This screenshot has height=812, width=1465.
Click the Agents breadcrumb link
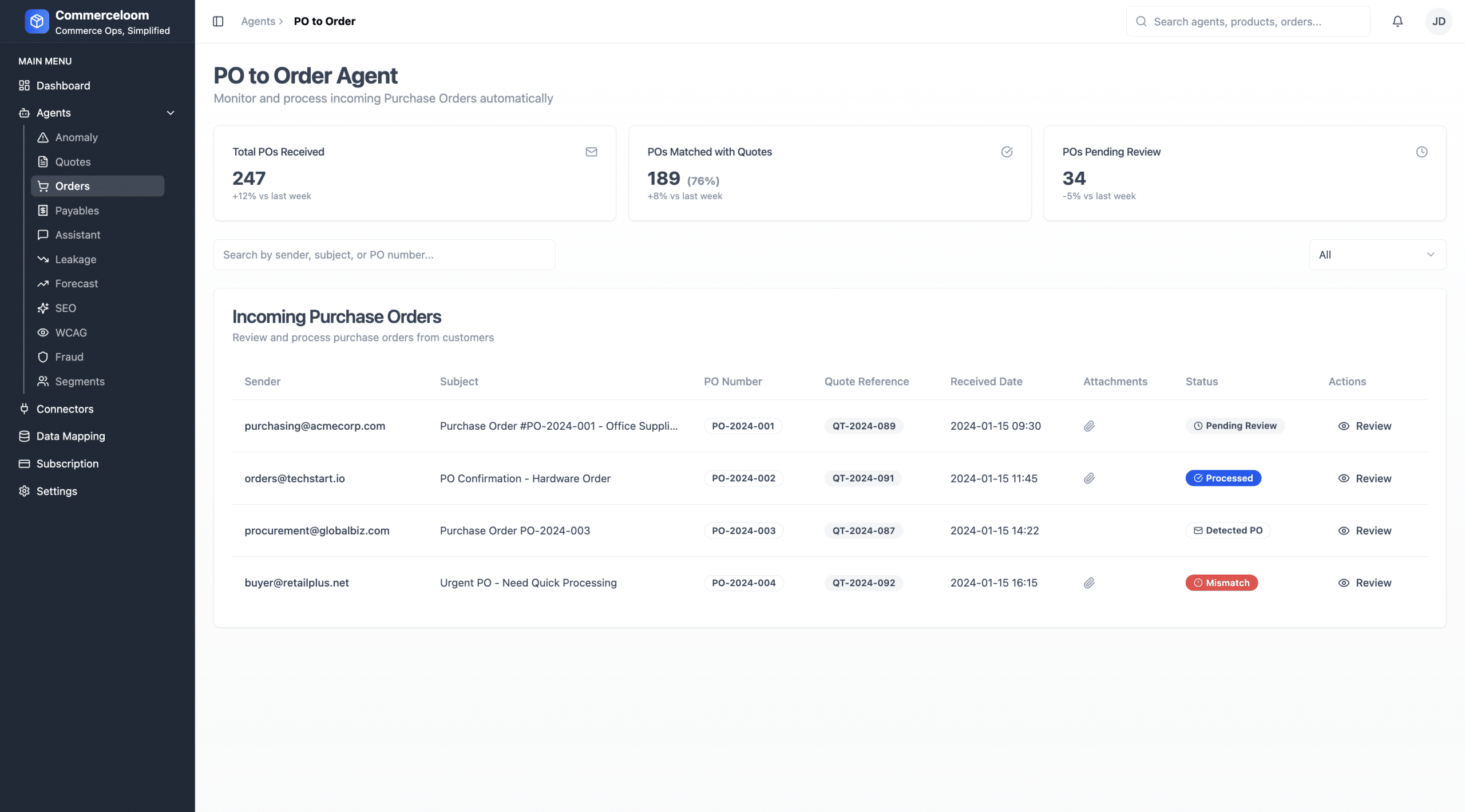258,21
